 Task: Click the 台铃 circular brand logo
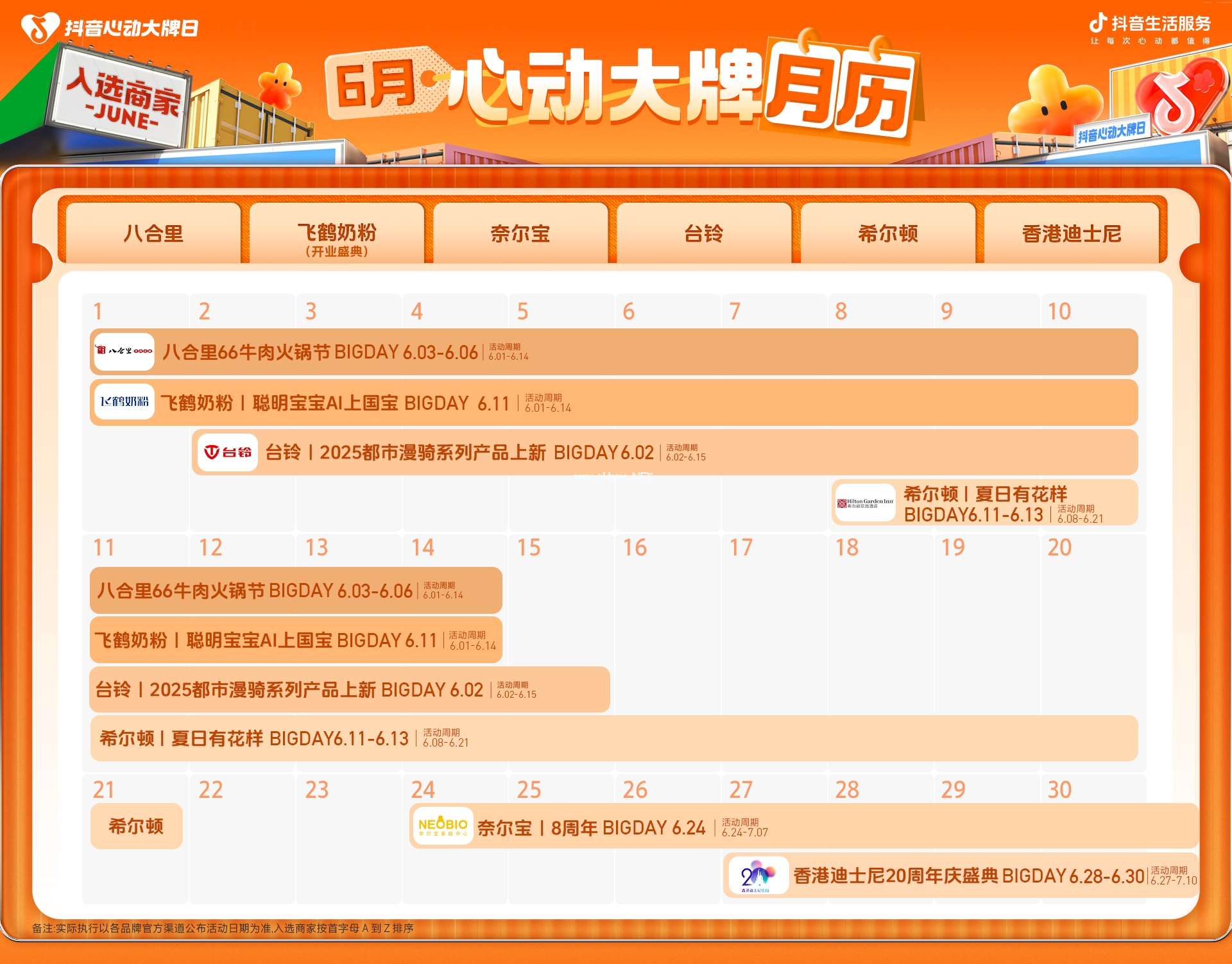[228, 452]
